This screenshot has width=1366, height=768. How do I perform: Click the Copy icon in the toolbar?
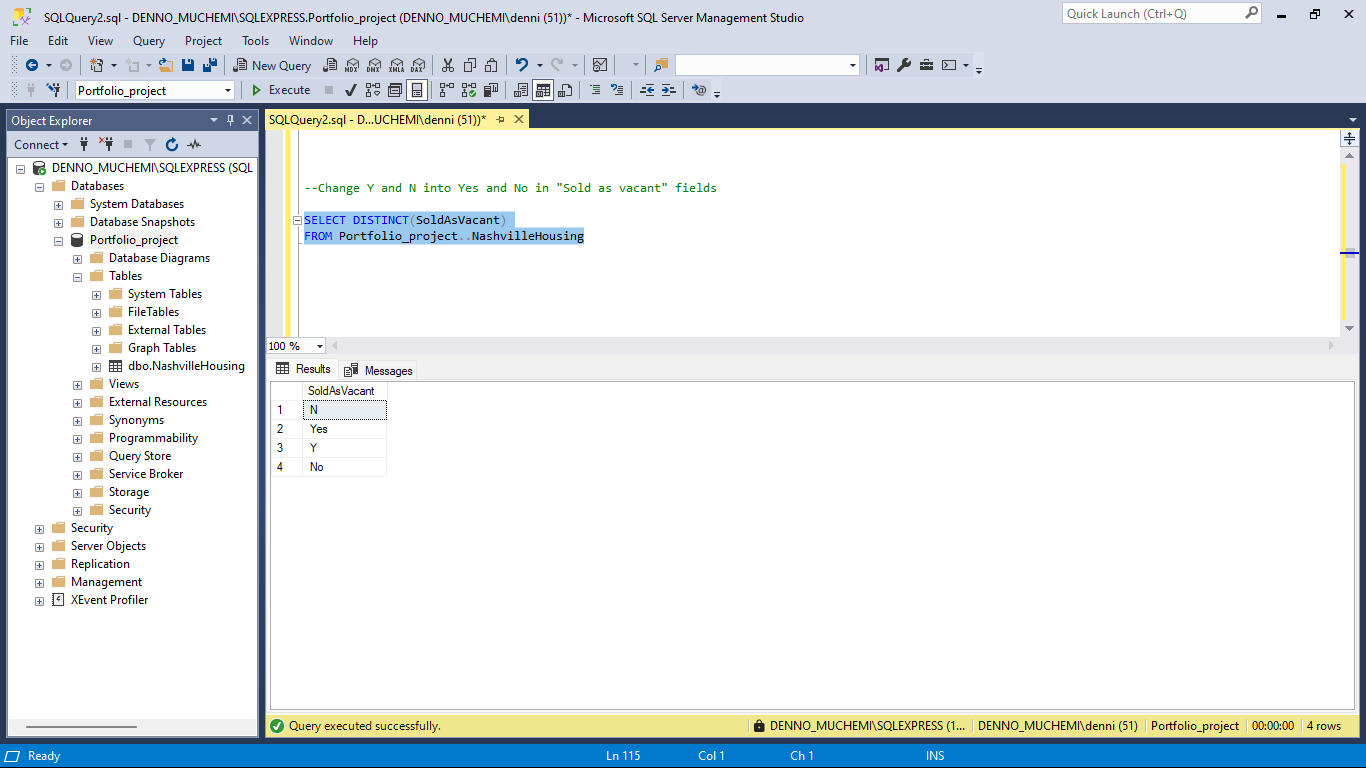(469, 65)
